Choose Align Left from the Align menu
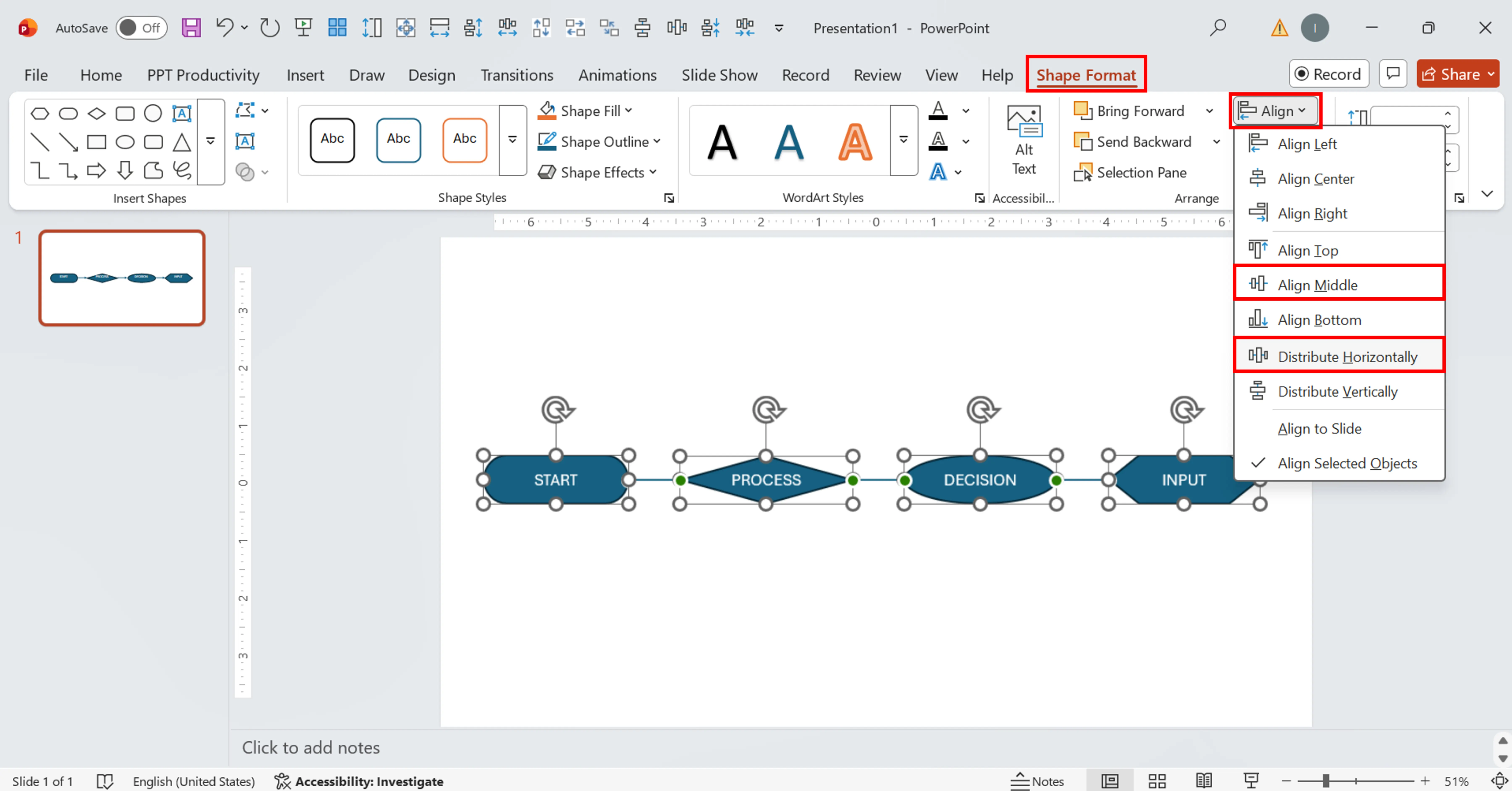 (x=1339, y=144)
